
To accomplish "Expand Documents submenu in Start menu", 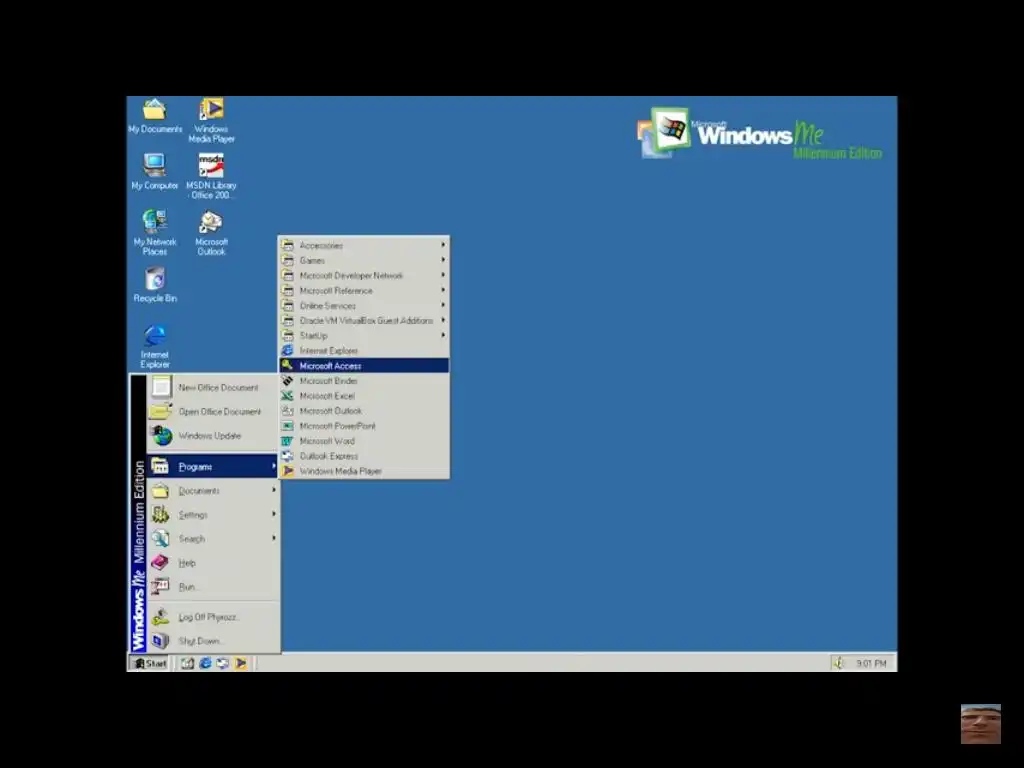I will 214,490.
